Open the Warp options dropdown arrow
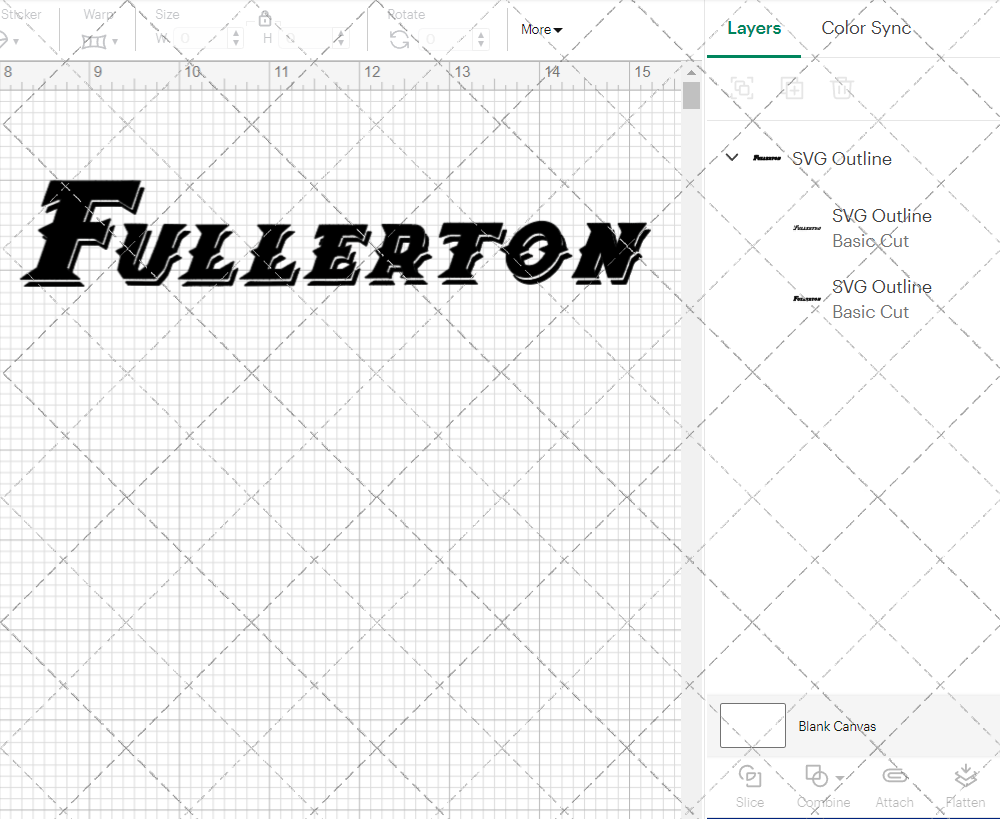The height and width of the screenshot is (819, 1000). pos(116,40)
